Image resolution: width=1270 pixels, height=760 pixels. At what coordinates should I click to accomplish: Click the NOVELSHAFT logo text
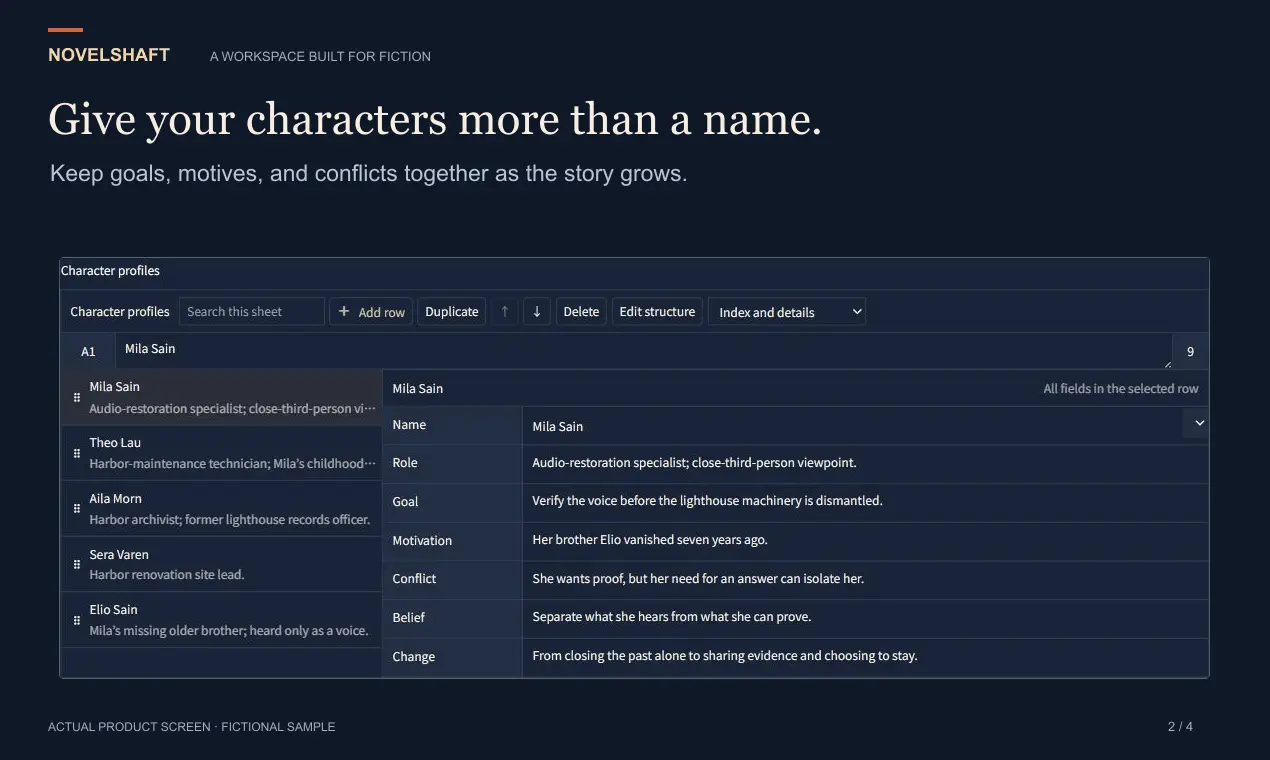point(109,55)
